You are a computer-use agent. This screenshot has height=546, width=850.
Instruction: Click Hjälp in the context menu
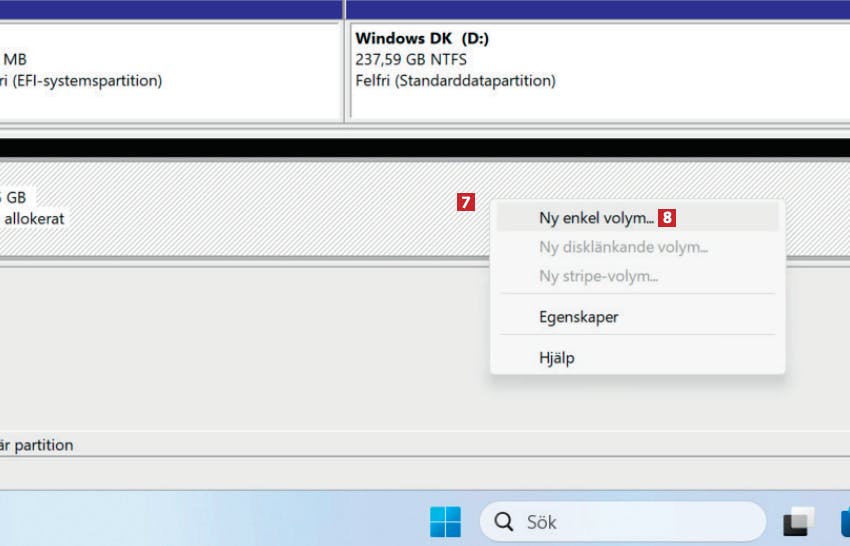556,357
